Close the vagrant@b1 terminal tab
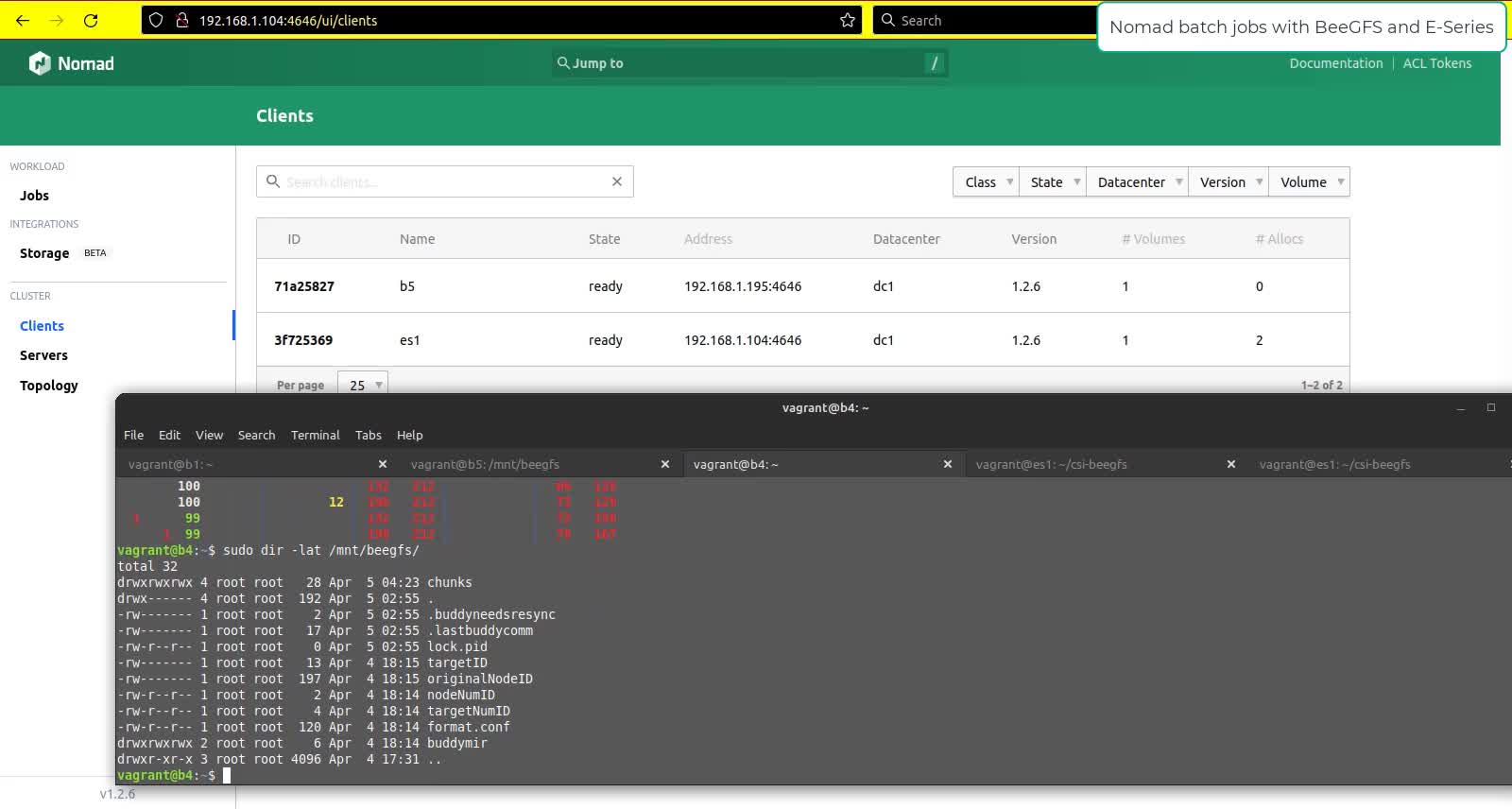This screenshot has height=809, width=1512. click(x=383, y=464)
